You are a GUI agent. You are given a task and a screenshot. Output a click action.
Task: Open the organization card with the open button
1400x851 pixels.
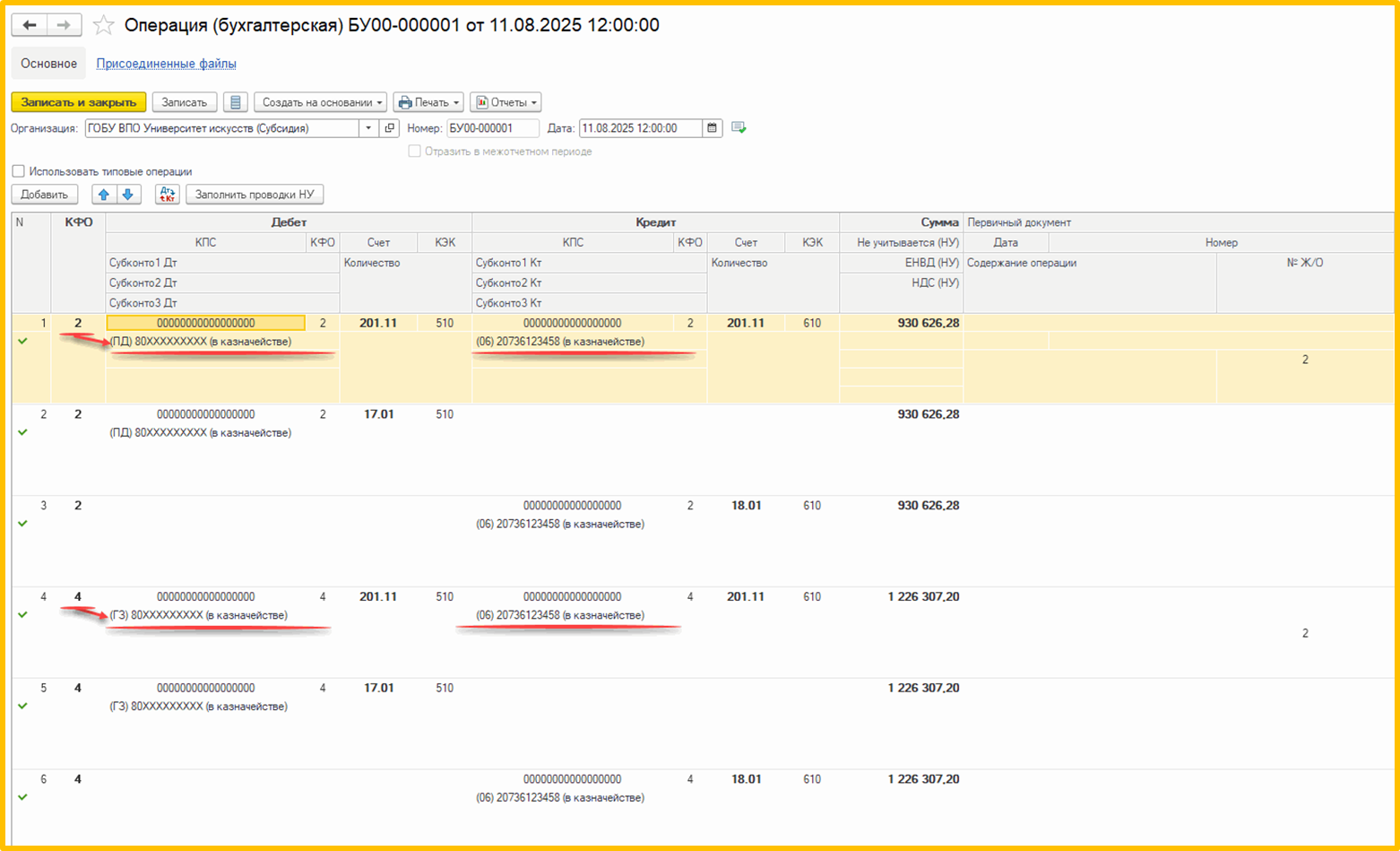(x=390, y=128)
